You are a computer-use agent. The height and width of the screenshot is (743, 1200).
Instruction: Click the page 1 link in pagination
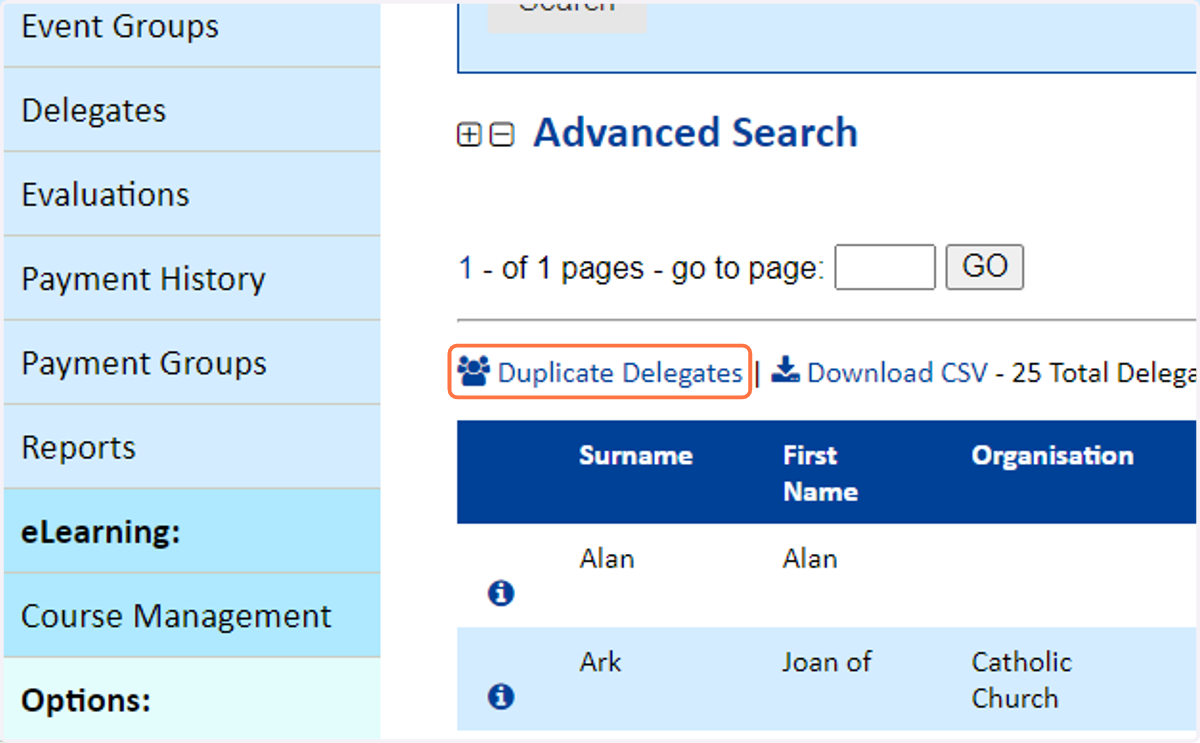(x=465, y=268)
